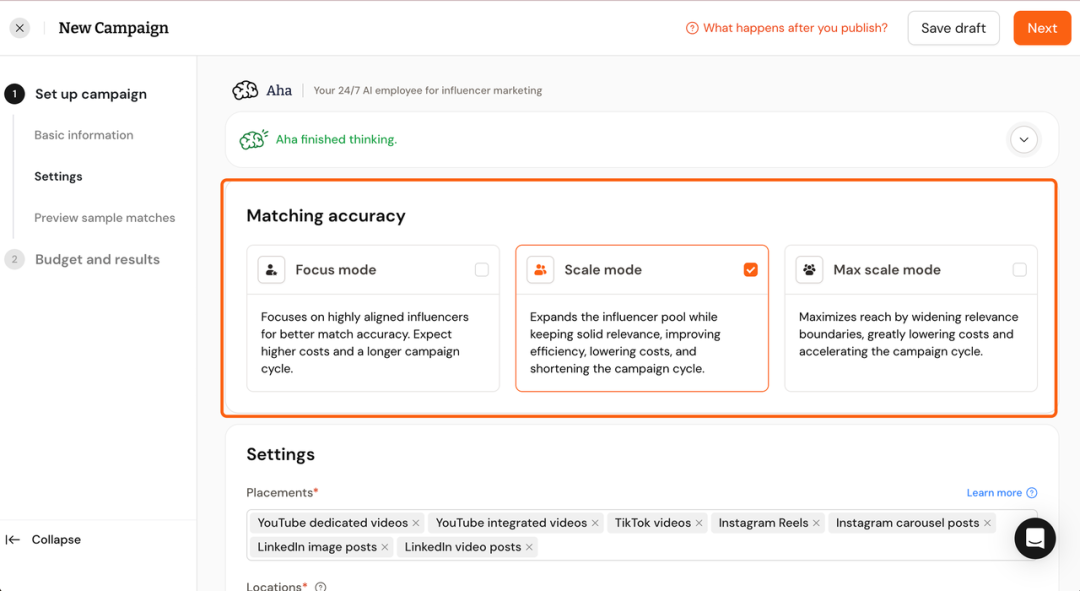Open Preview sample matches section

pos(105,218)
